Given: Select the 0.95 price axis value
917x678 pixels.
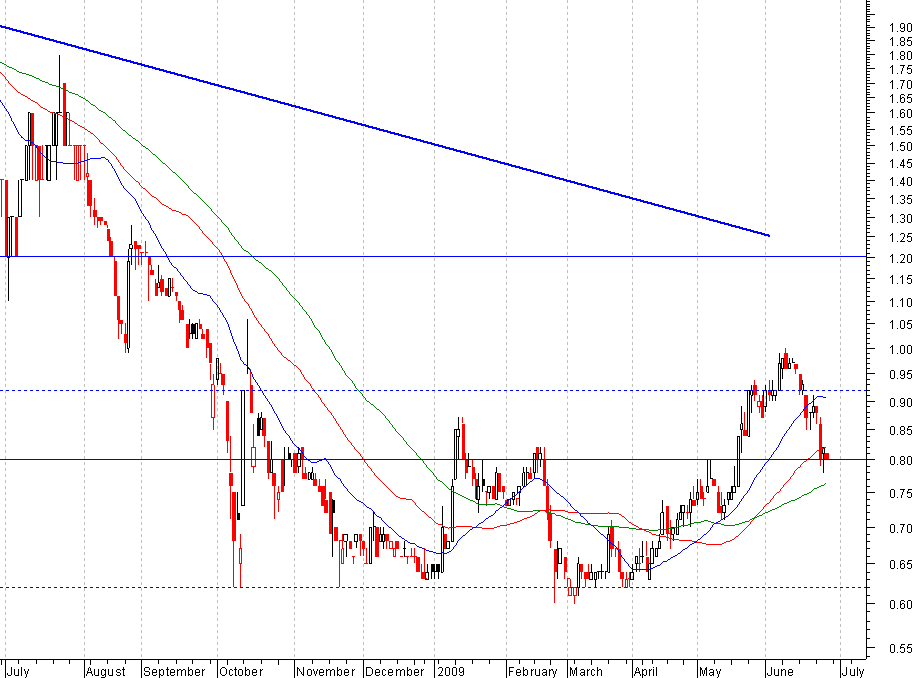Looking at the screenshot, I should click(901, 374).
